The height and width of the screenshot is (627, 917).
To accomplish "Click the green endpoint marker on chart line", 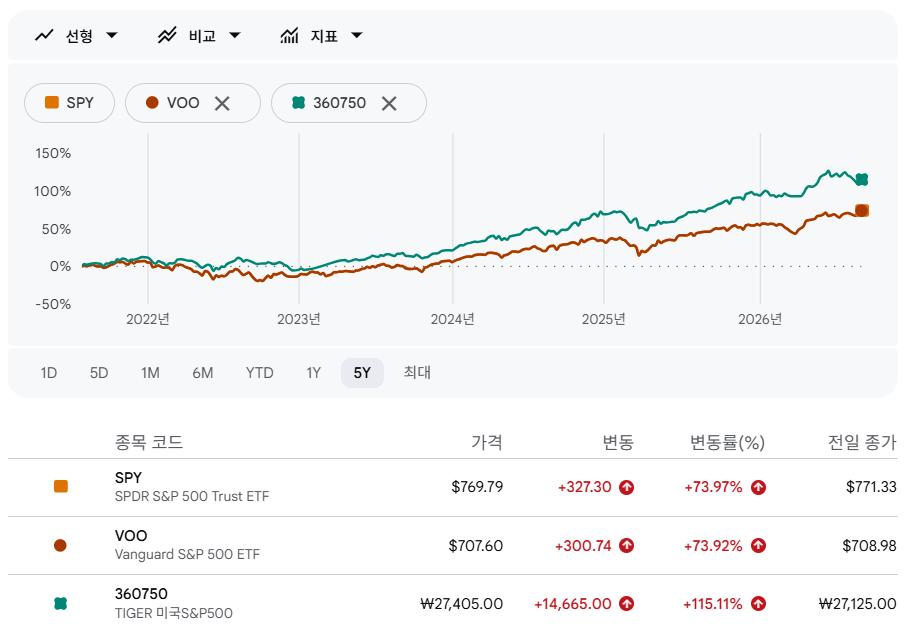I will click(x=861, y=180).
